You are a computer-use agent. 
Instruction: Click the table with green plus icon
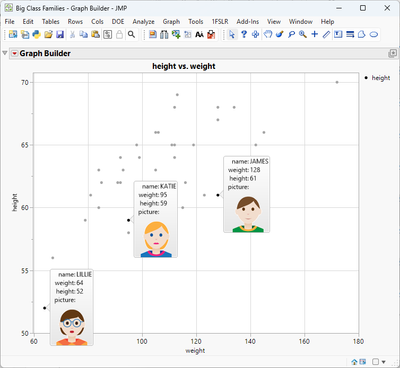click(176, 34)
